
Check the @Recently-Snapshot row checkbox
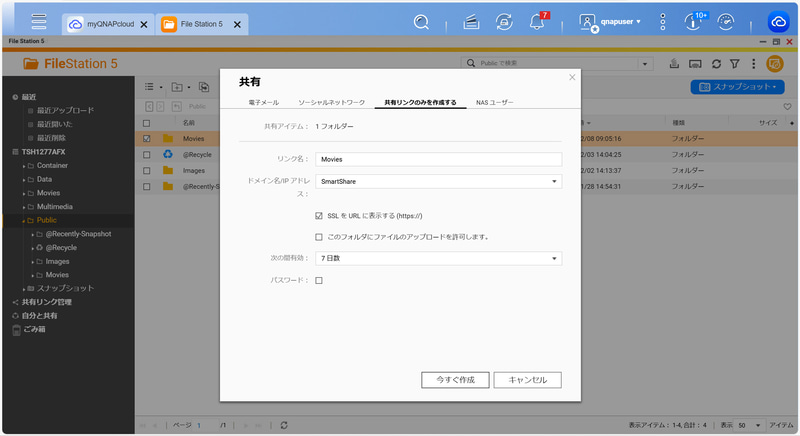click(x=147, y=187)
